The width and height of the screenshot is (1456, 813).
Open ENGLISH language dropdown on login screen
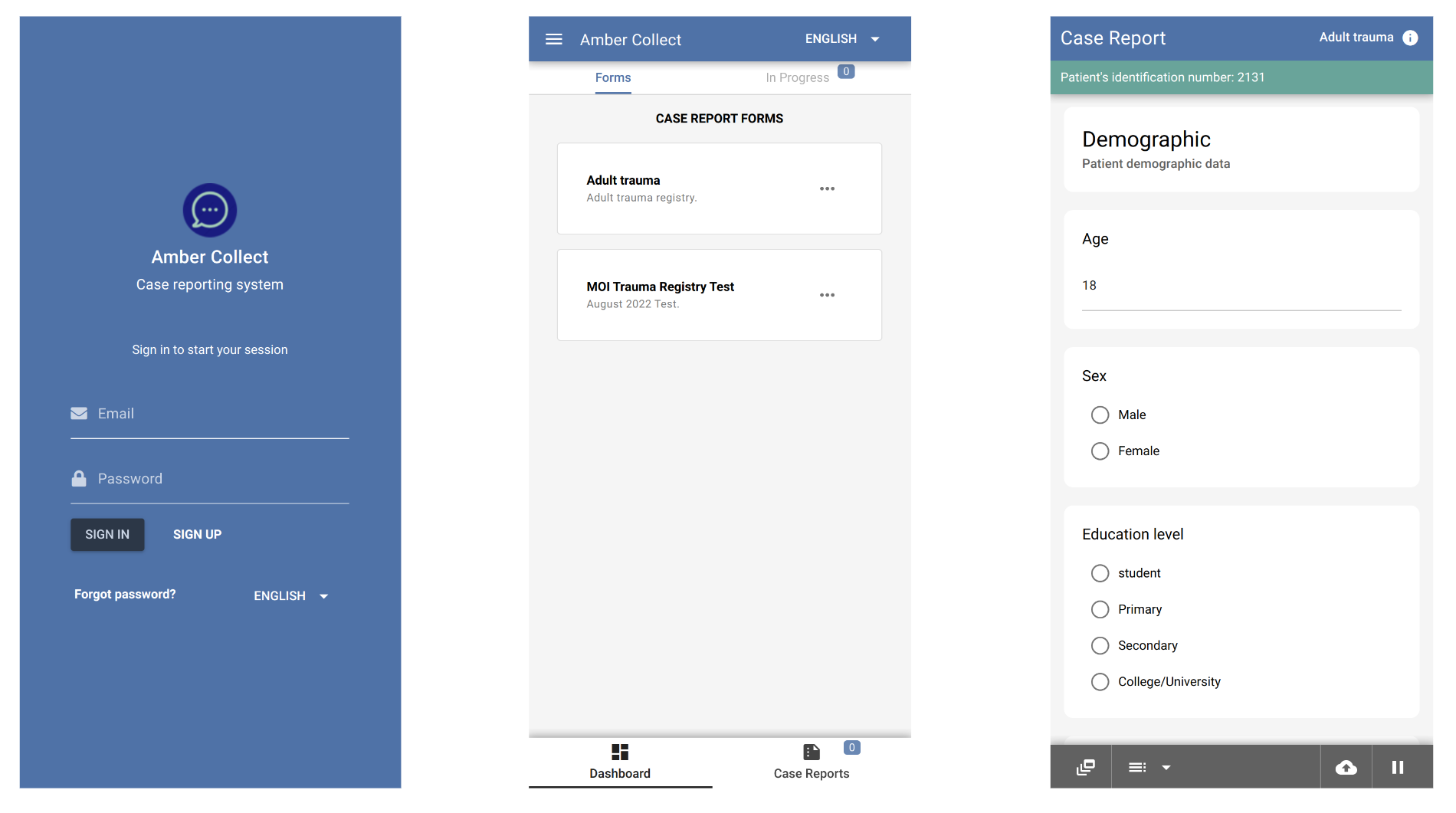tap(291, 595)
